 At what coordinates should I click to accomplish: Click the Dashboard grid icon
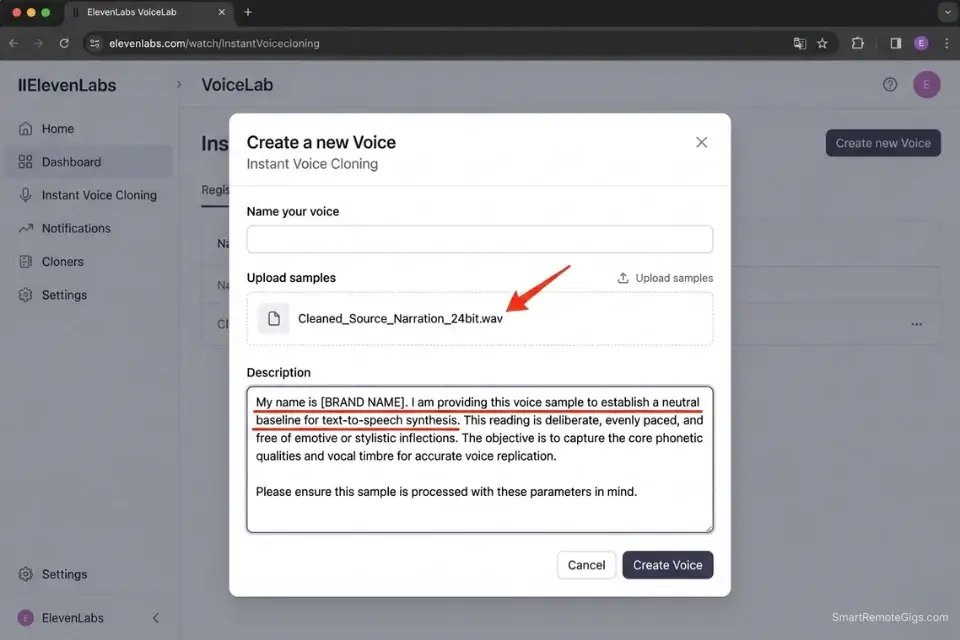click(25, 162)
